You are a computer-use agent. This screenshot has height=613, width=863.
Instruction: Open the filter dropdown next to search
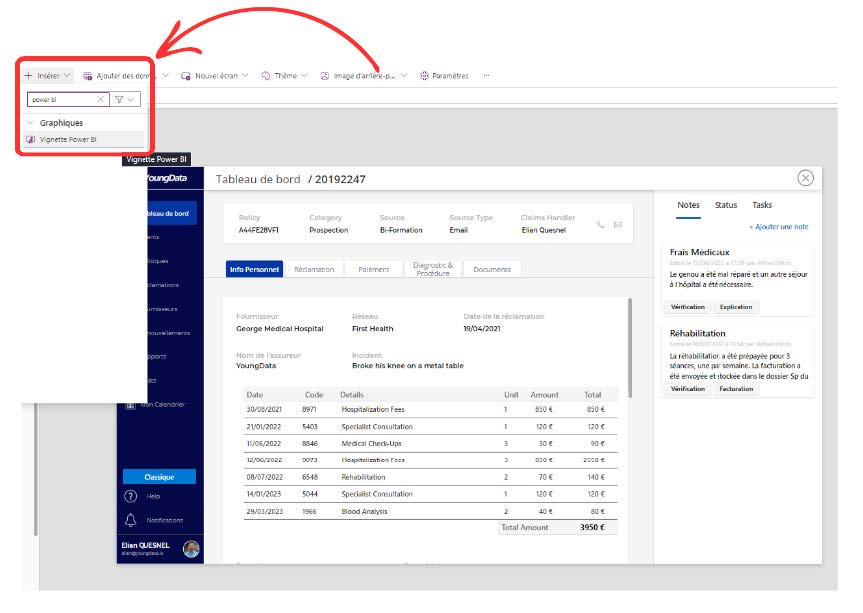coord(125,100)
